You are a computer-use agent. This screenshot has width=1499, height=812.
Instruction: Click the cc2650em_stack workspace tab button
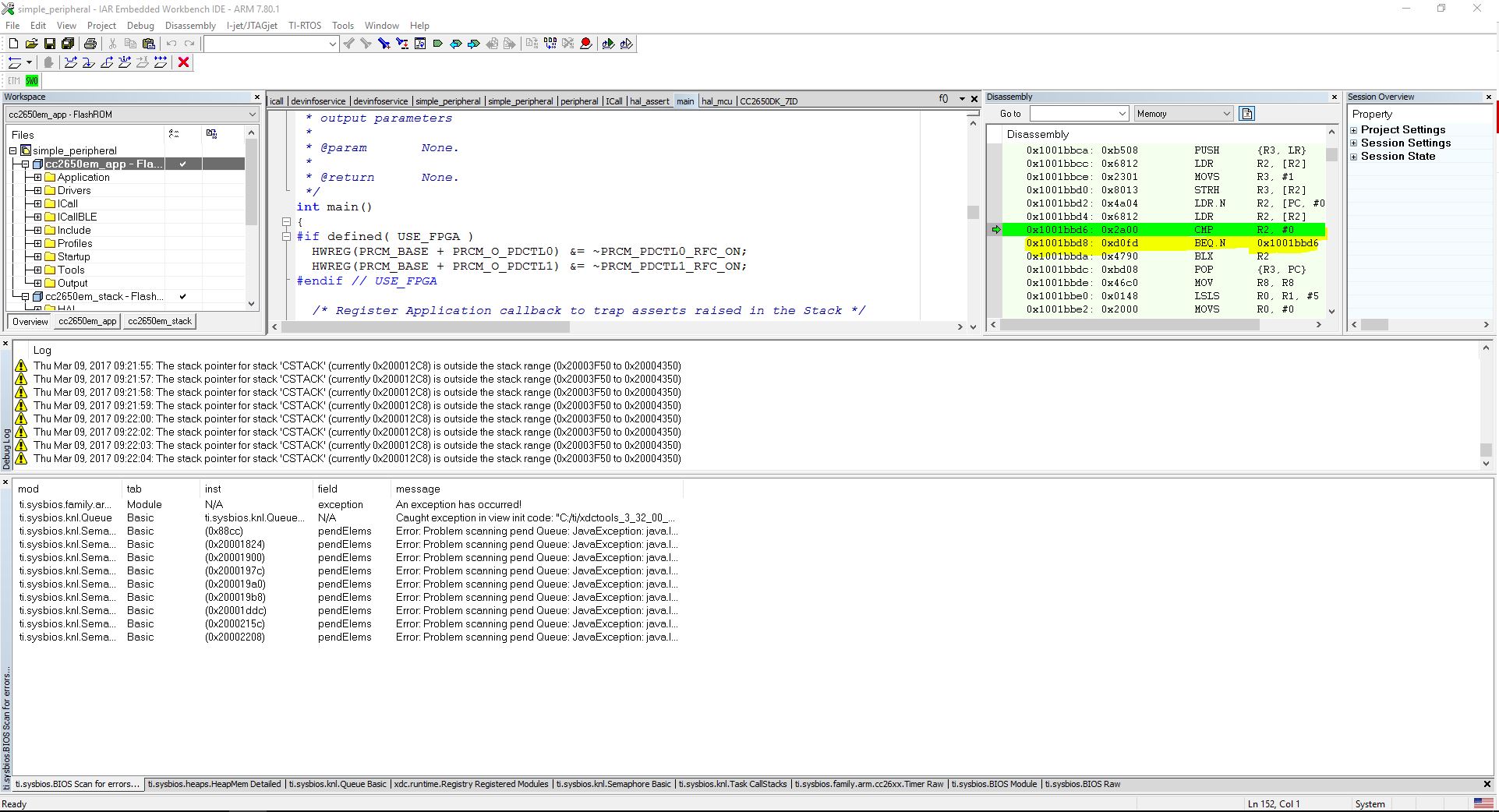(x=159, y=321)
